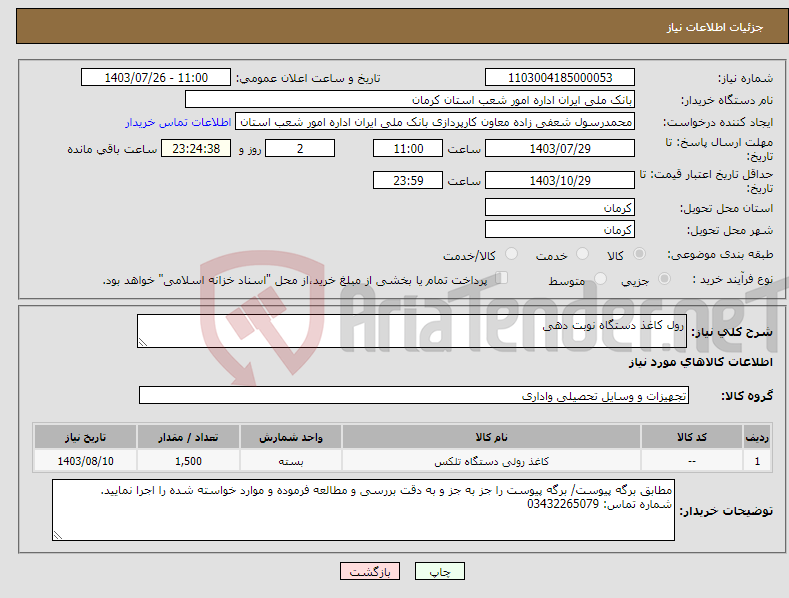789x598 pixels.
Task: Select the جزیی purchase type radio
Action: (664, 278)
